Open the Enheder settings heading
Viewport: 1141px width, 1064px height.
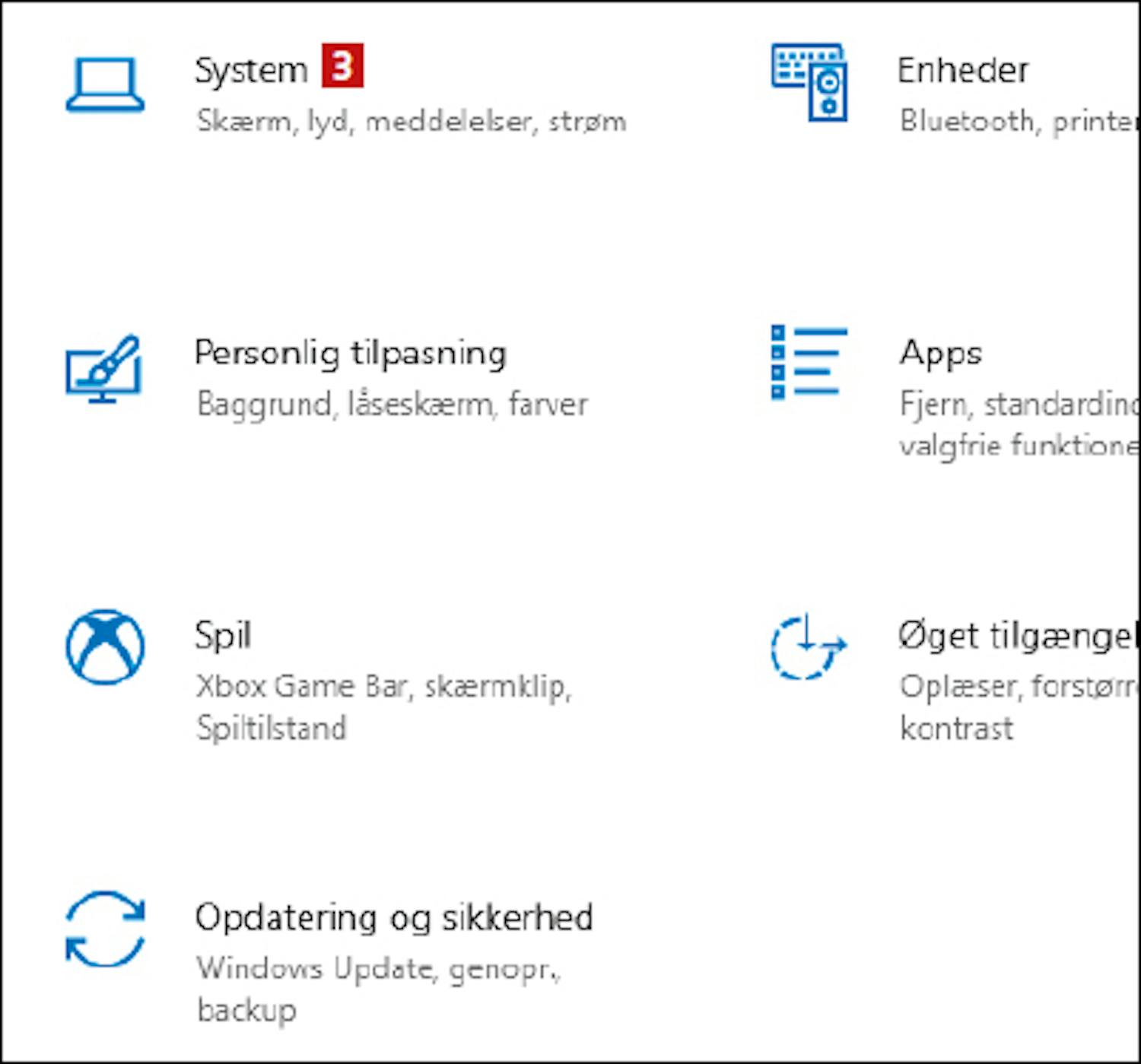coord(963,70)
